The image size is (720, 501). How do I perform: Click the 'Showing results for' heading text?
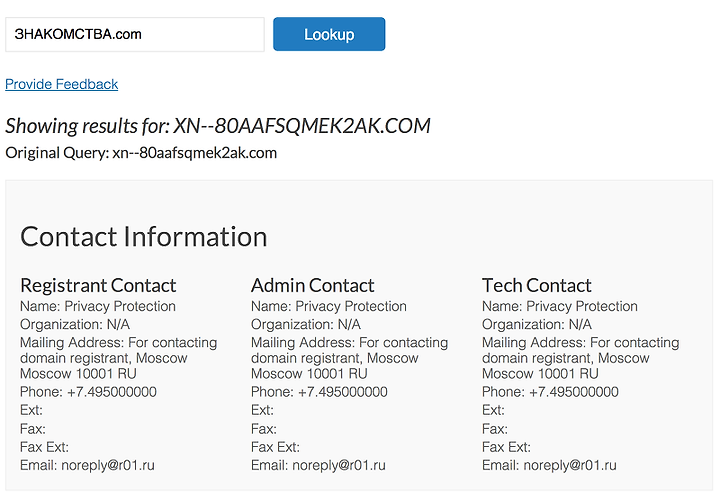tap(218, 126)
